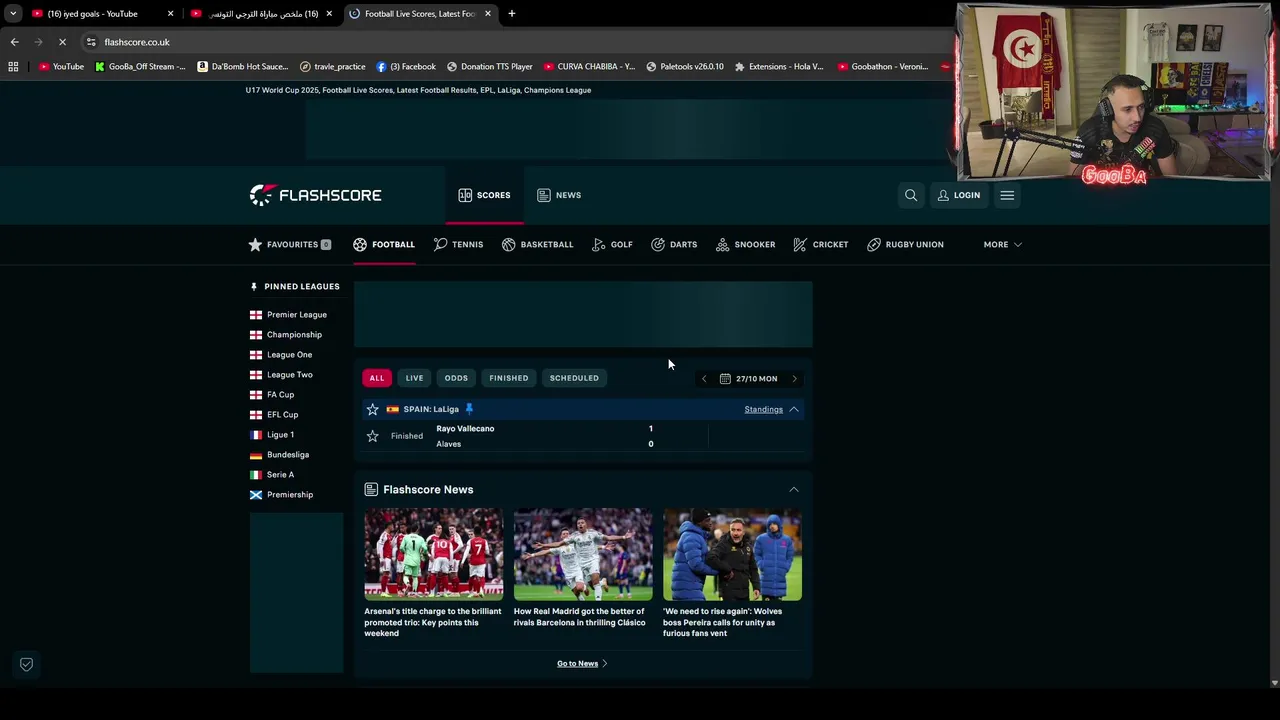Click the Alaves team name
The image size is (1280, 720).
click(x=449, y=444)
